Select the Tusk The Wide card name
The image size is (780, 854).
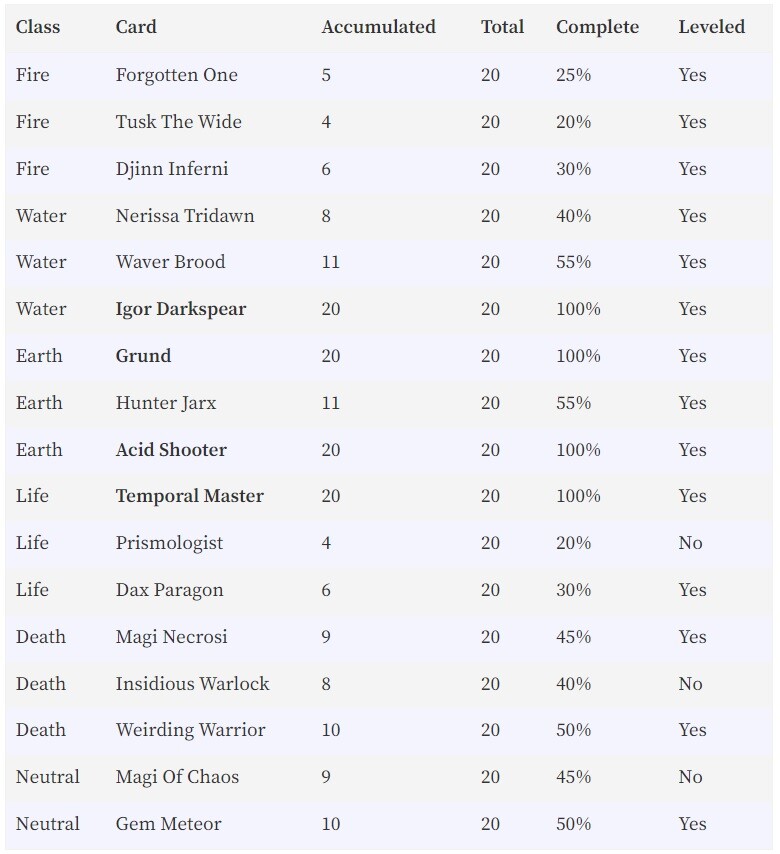[178, 121]
